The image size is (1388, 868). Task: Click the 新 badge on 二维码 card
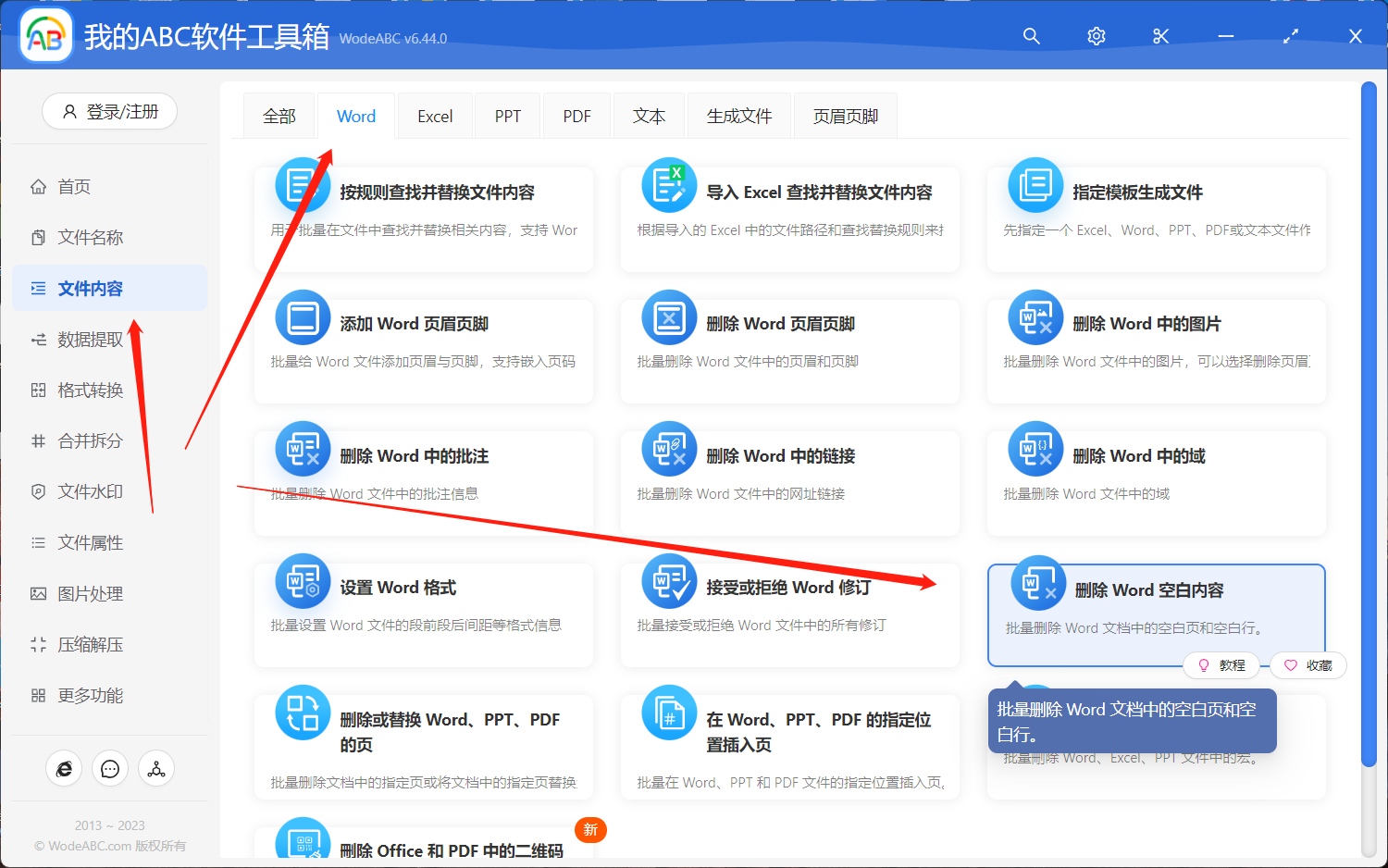[590, 830]
